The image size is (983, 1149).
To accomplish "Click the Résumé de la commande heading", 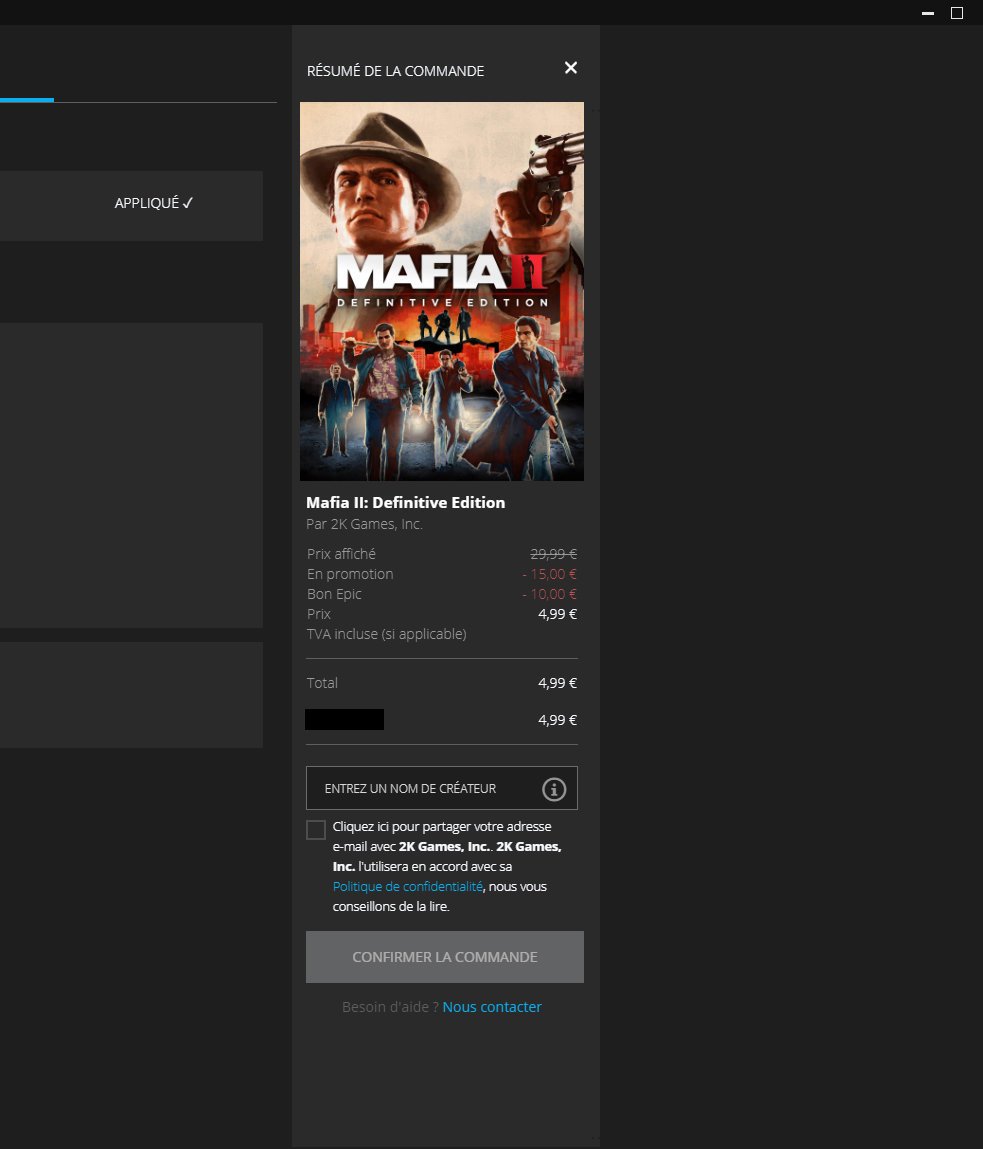I will click(x=396, y=71).
